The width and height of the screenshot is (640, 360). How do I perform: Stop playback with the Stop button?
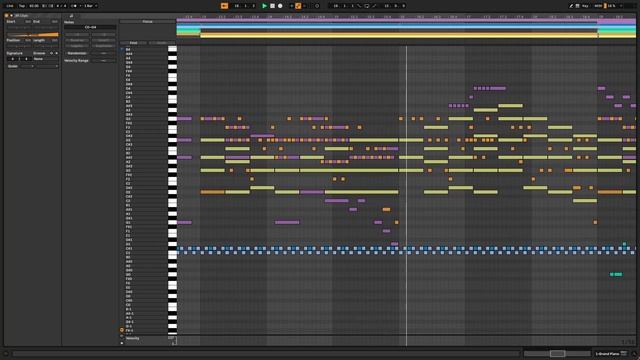tap(272, 6)
